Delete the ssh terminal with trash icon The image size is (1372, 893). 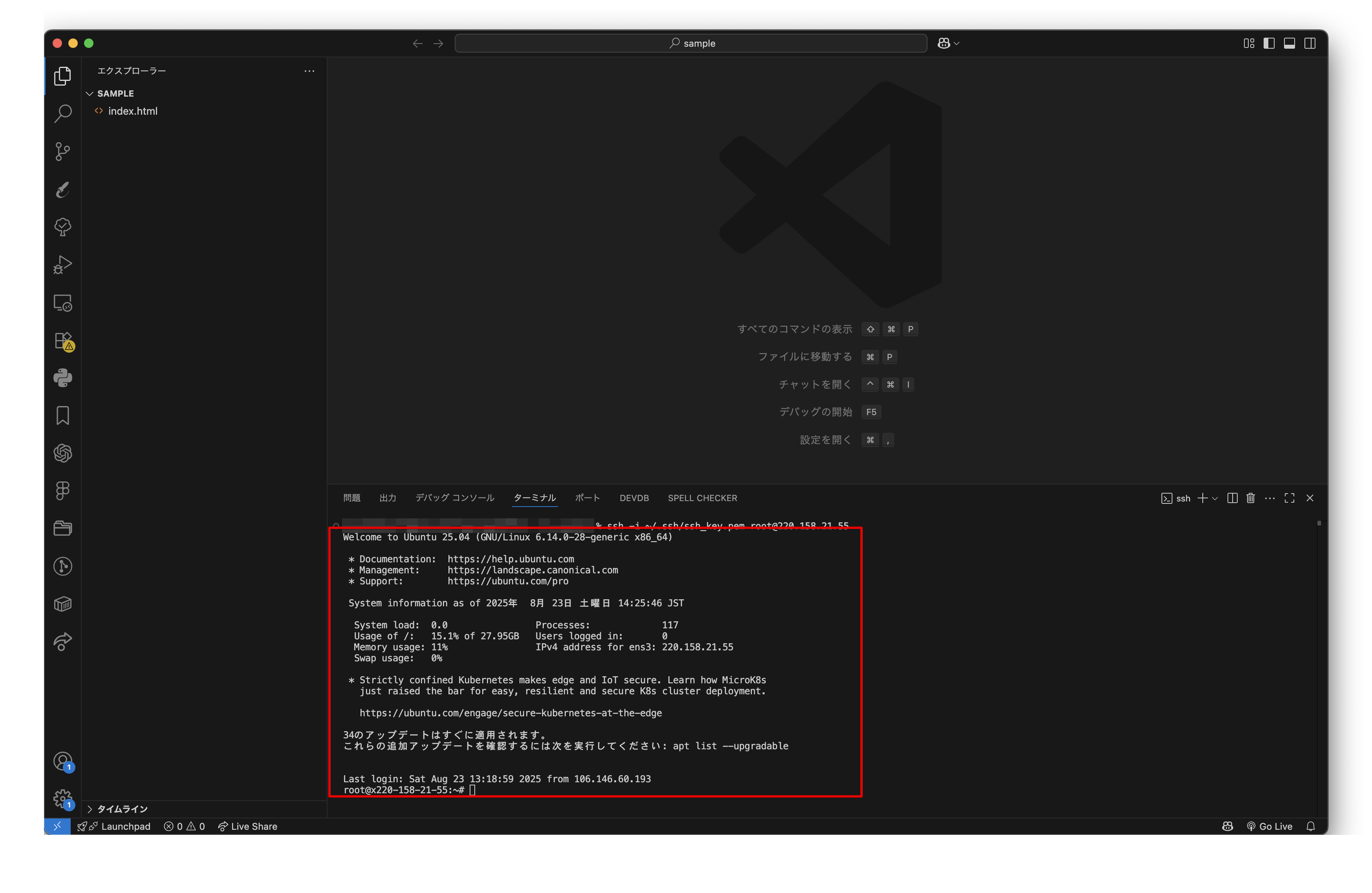1250,498
